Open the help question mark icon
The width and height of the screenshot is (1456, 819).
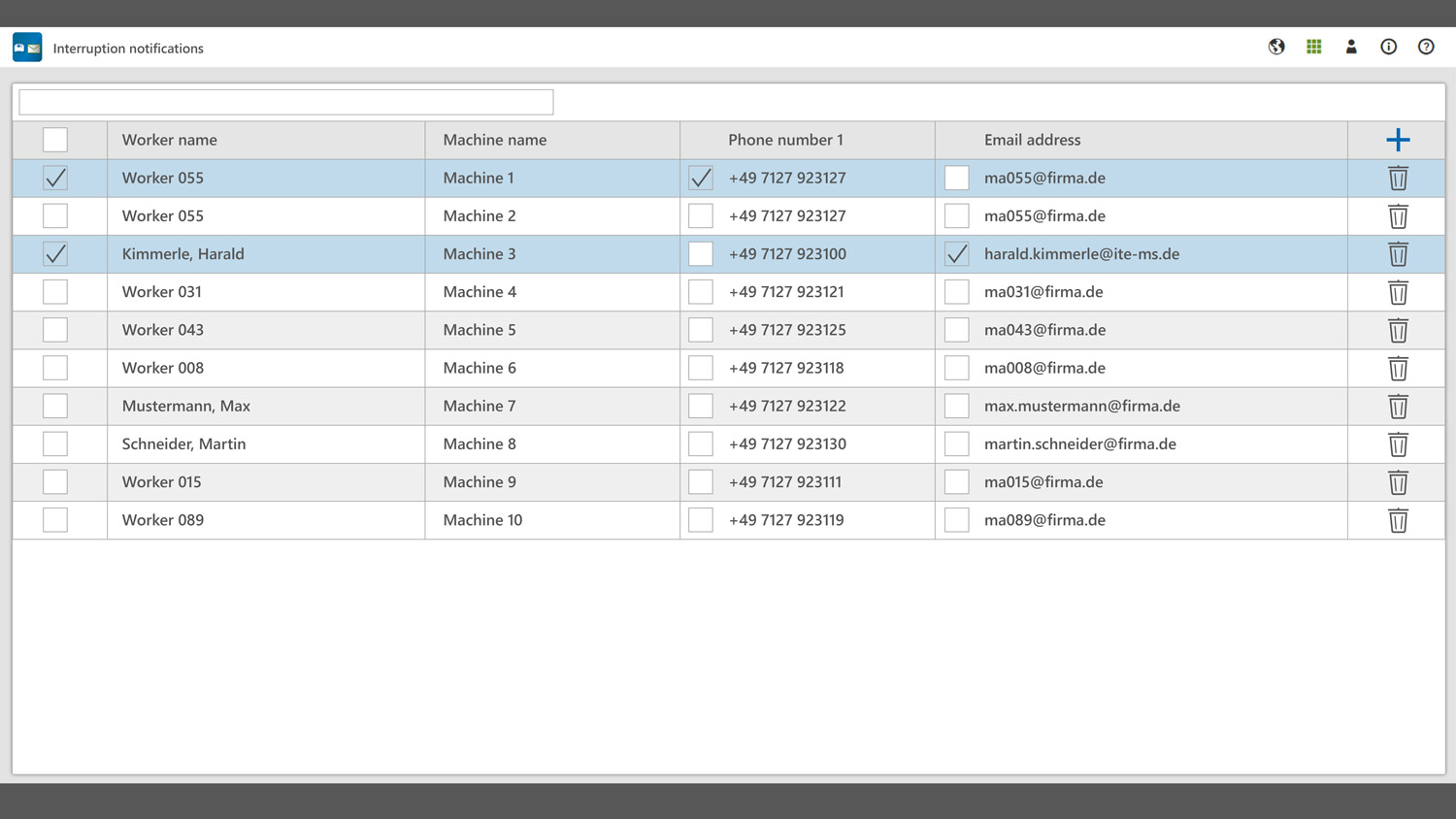[1426, 47]
